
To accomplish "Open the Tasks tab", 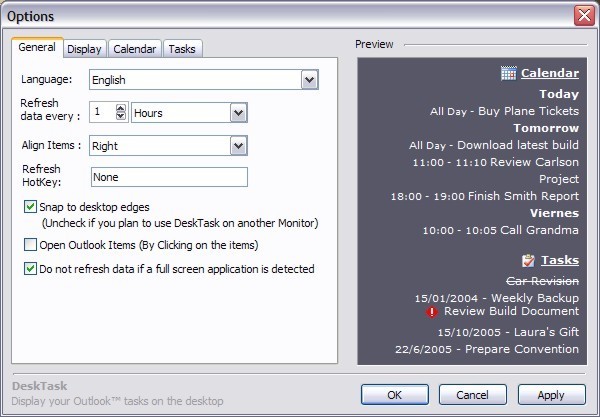I will point(182,49).
